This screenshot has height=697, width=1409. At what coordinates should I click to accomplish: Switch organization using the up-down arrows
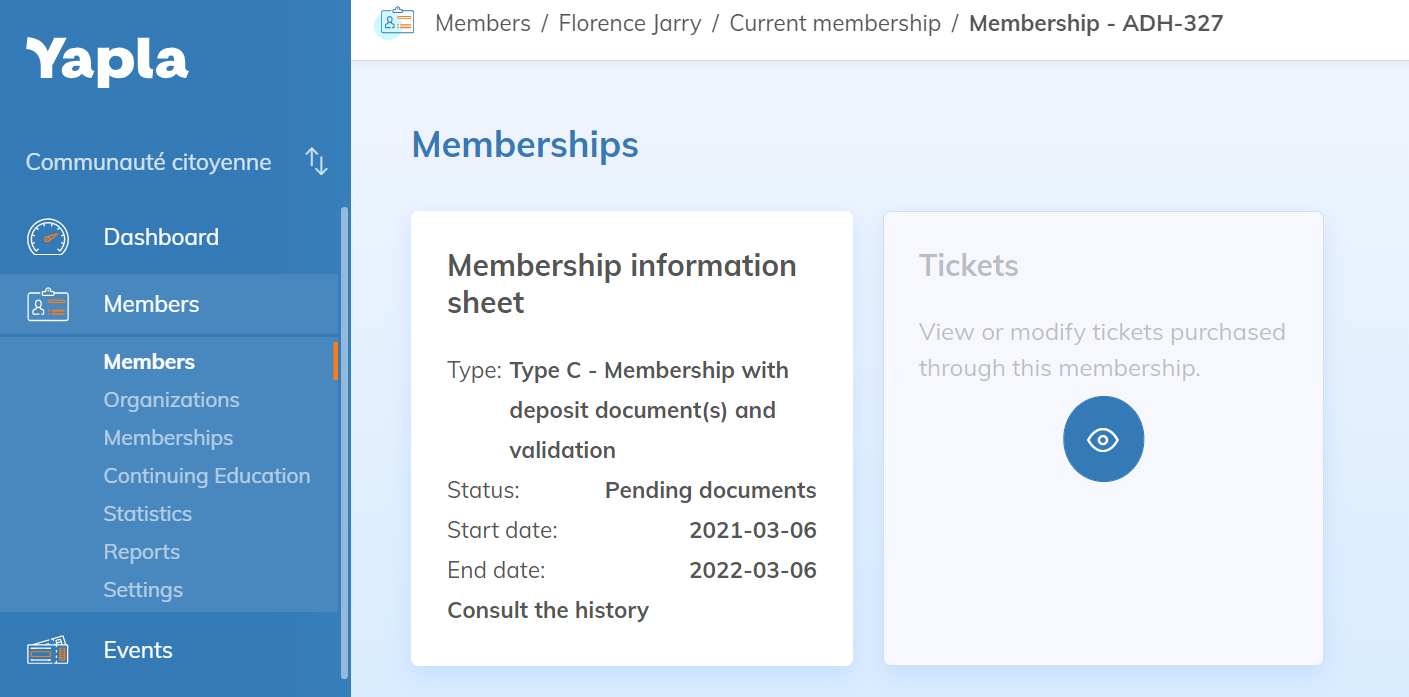(316, 162)
